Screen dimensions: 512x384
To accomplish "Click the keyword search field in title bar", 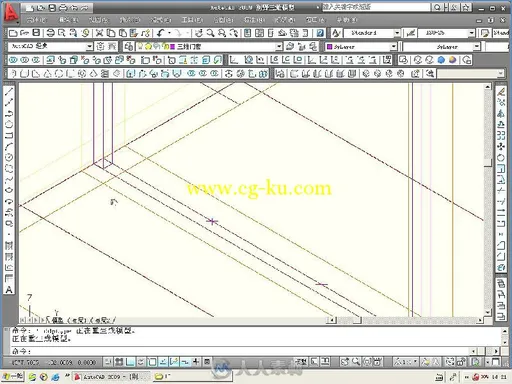I will pos(376,7).
